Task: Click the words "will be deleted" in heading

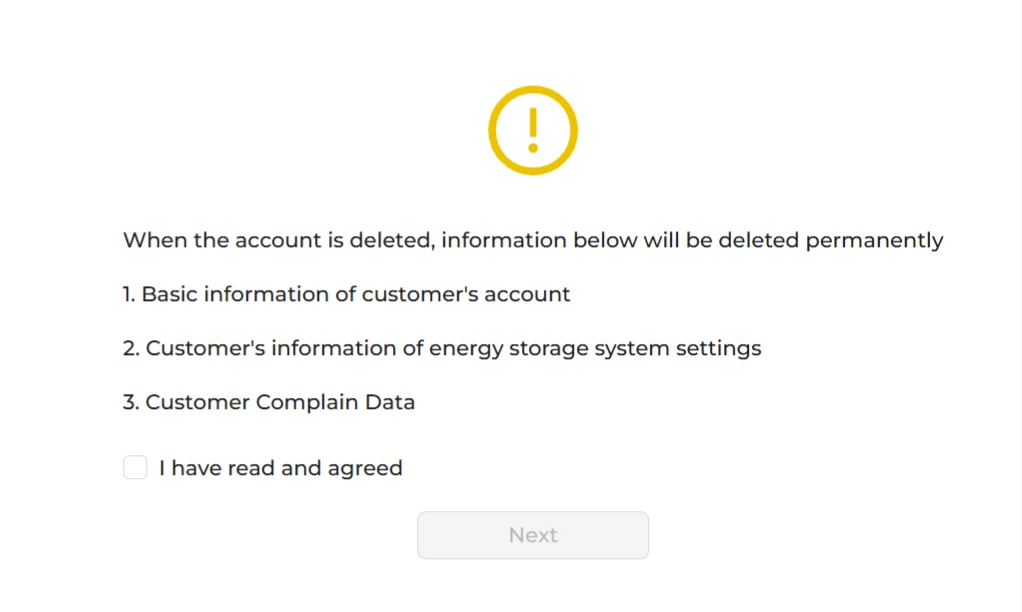Action: tap(722, 240)
